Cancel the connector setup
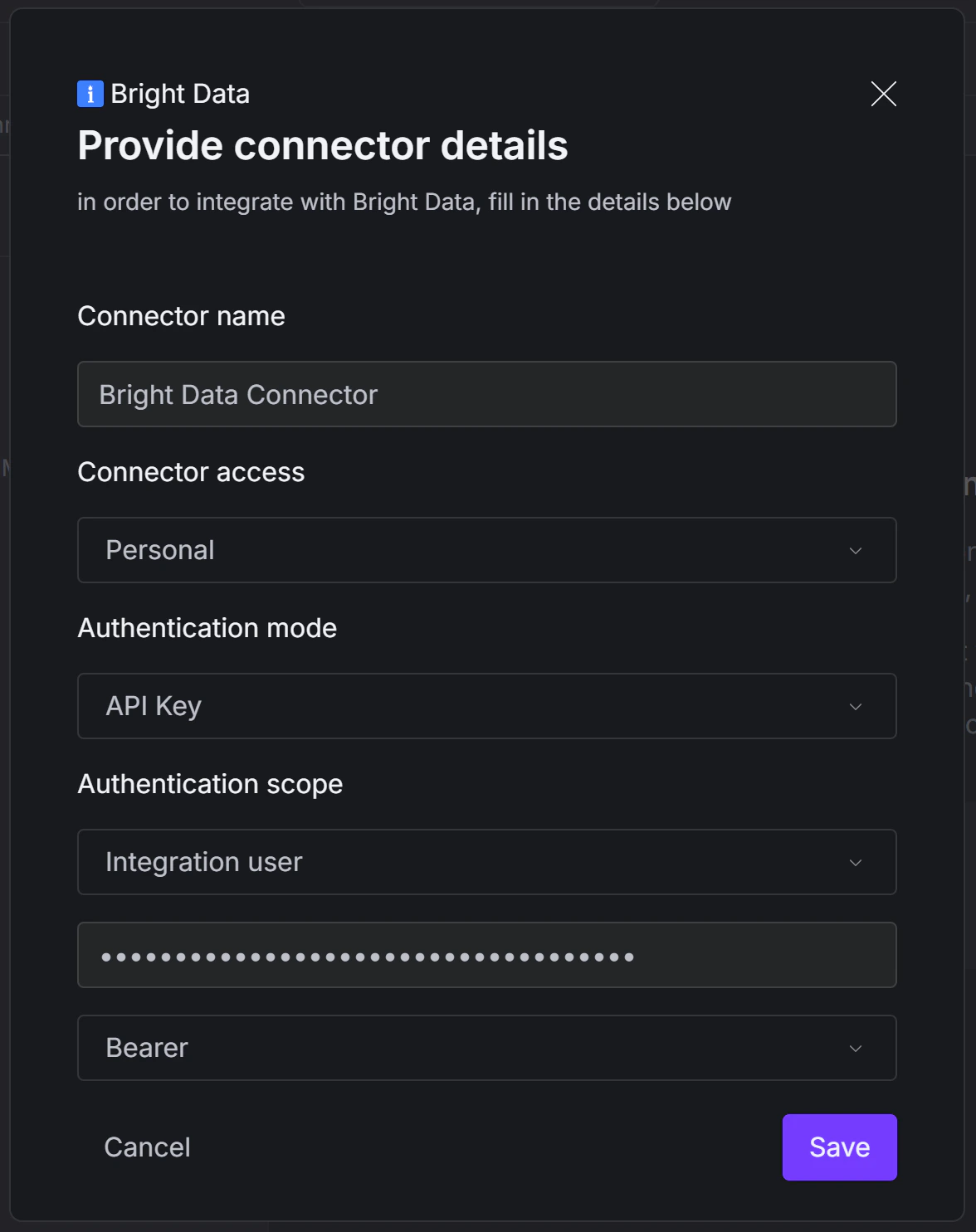This screenshot has width=976, height=1232. 147,1147
